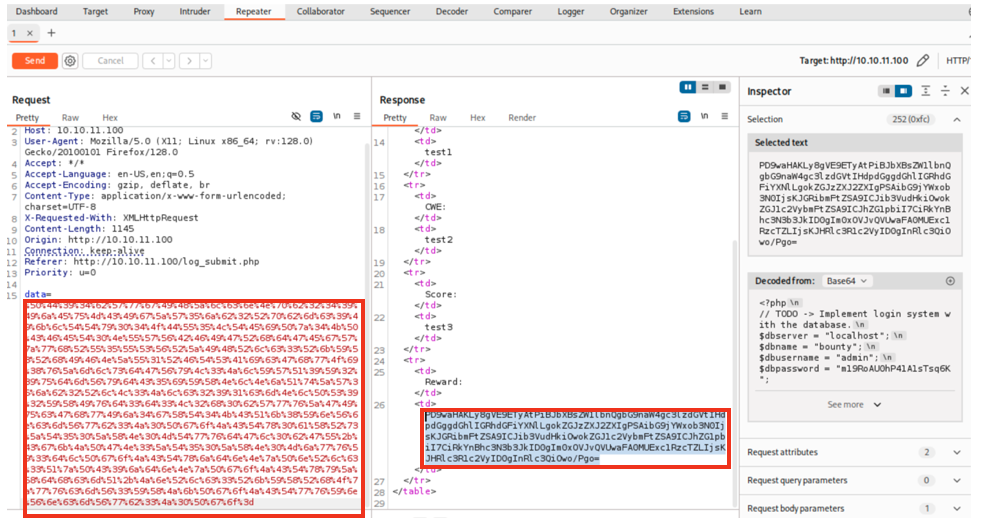
Task: Go back to previous request in history
Action: click(152, 61)
